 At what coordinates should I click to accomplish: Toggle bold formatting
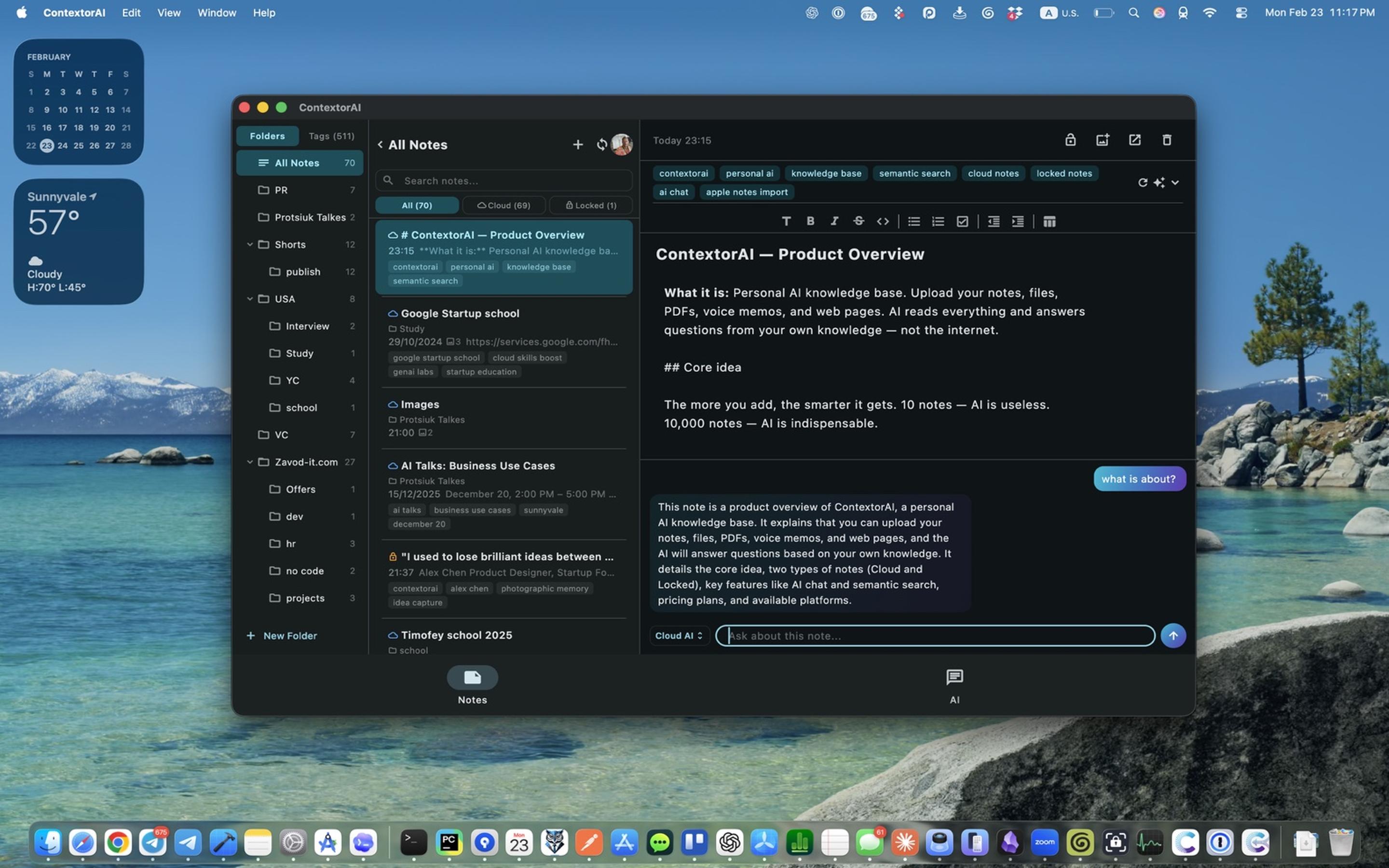[x=810, y=221]
